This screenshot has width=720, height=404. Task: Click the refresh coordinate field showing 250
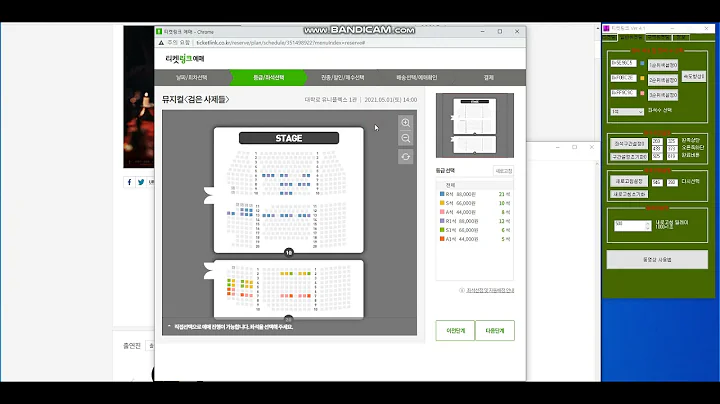point(672,182)
